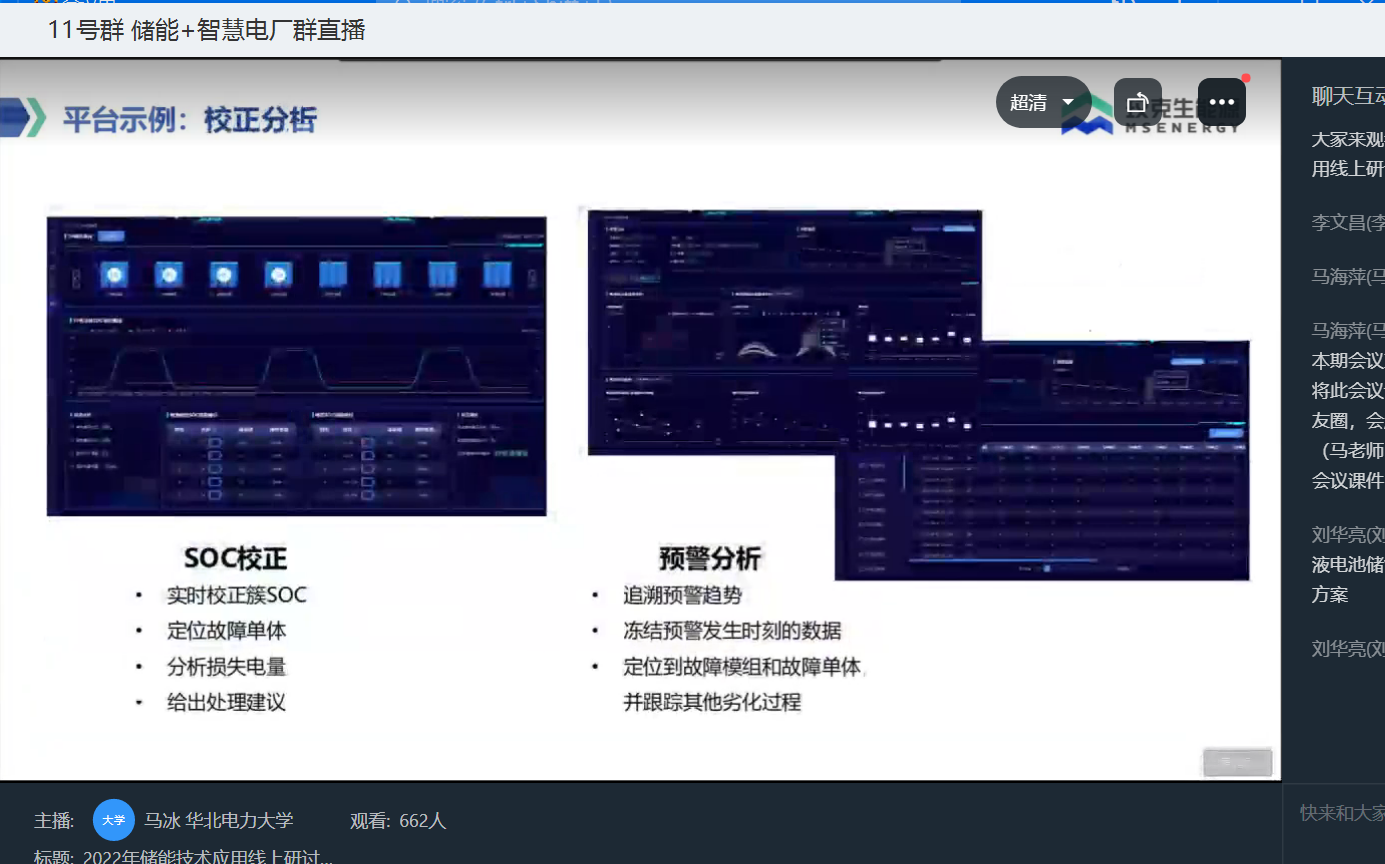Image resolution: width=1385 pixels, height=864 pixels.
Task: Click the SOC校正 dashboard screenshot in slide
Action: (x=296, y=366)
